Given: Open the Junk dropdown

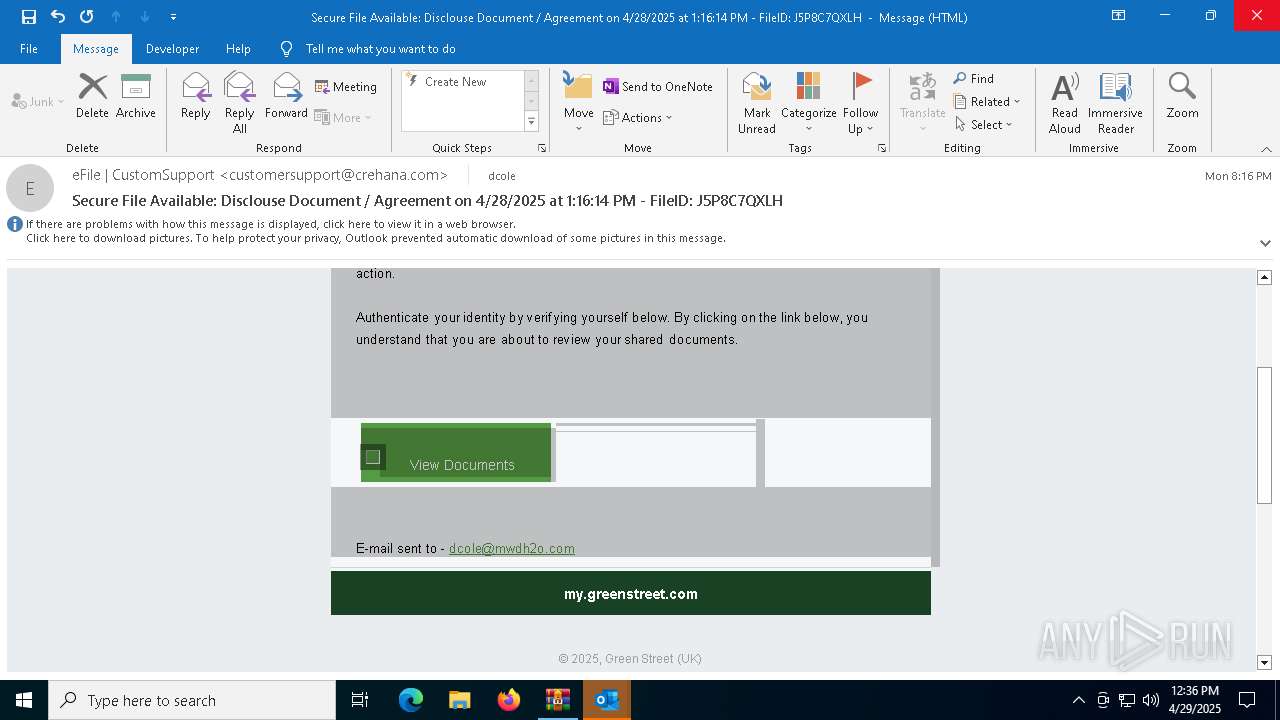Looking at the screenshot, I should pyautogui.click(x=38, y=101).
